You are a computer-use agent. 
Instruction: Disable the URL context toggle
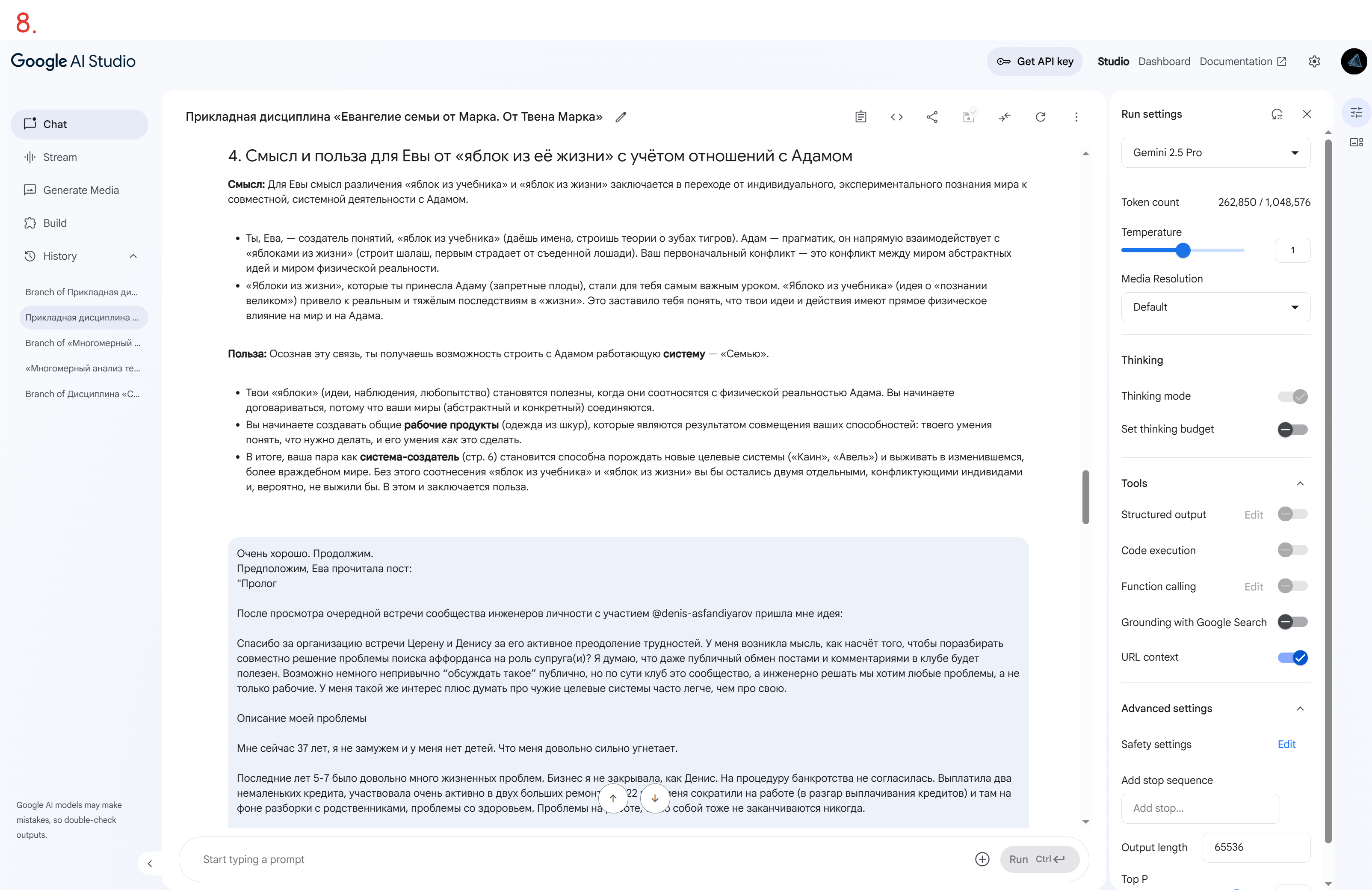click(1292, 658)
